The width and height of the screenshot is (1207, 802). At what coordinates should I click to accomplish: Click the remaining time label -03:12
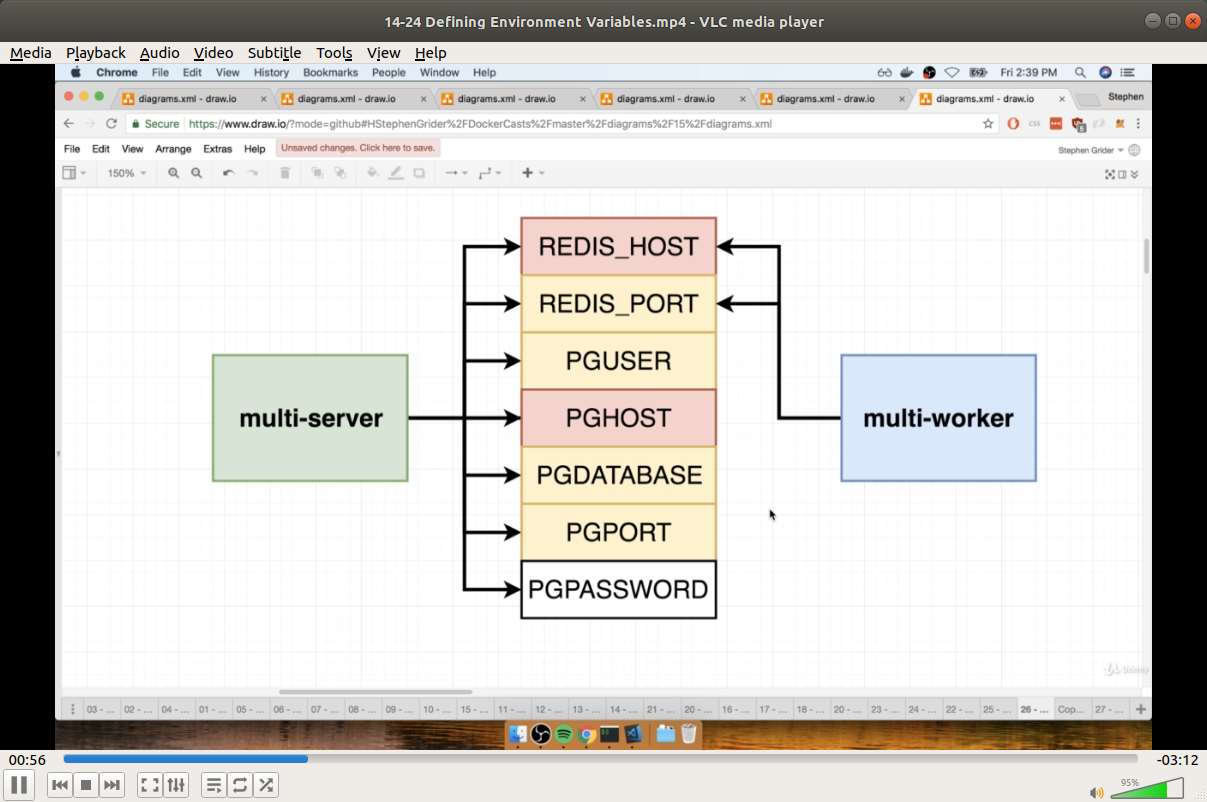1177,759
